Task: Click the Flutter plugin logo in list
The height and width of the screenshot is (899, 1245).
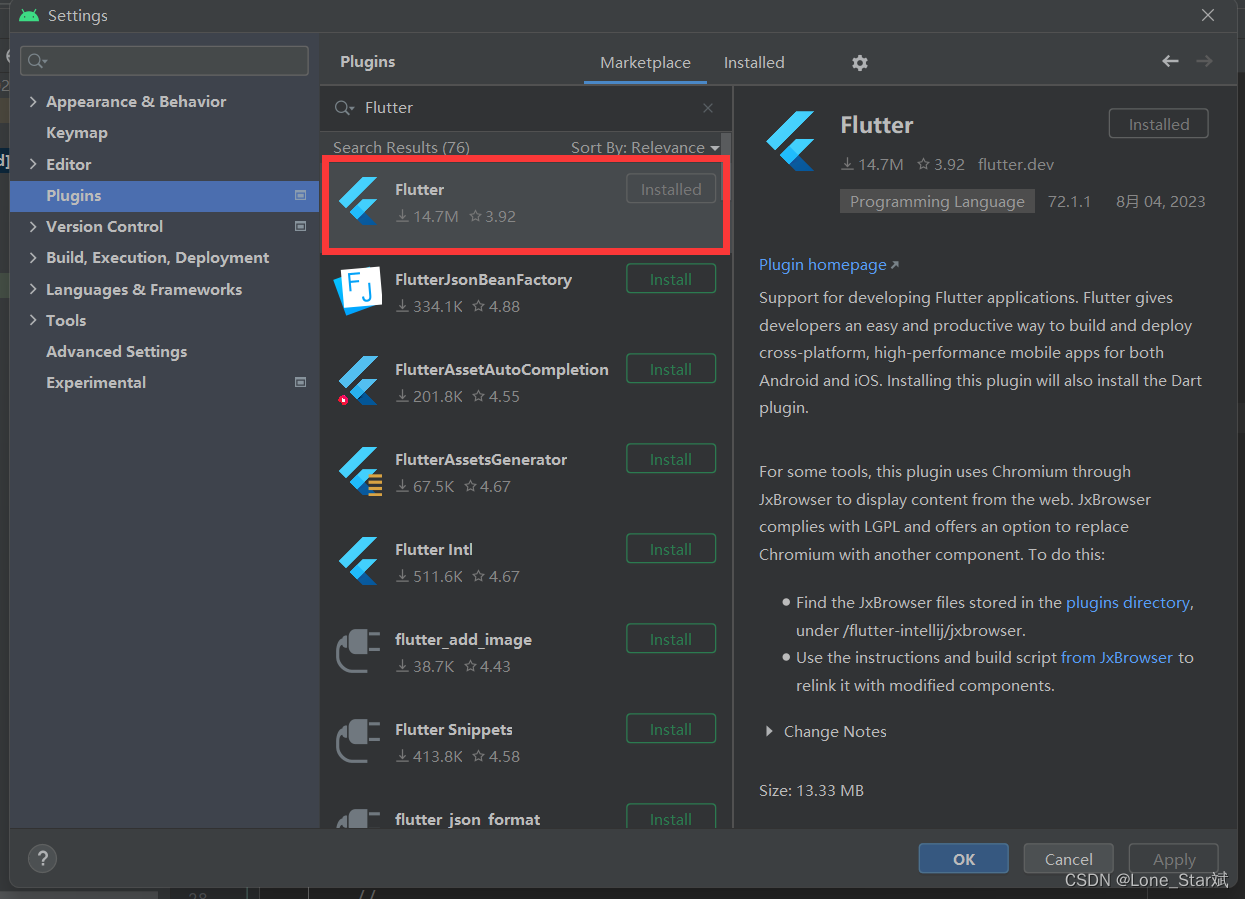Action: [x=358, y=201]
